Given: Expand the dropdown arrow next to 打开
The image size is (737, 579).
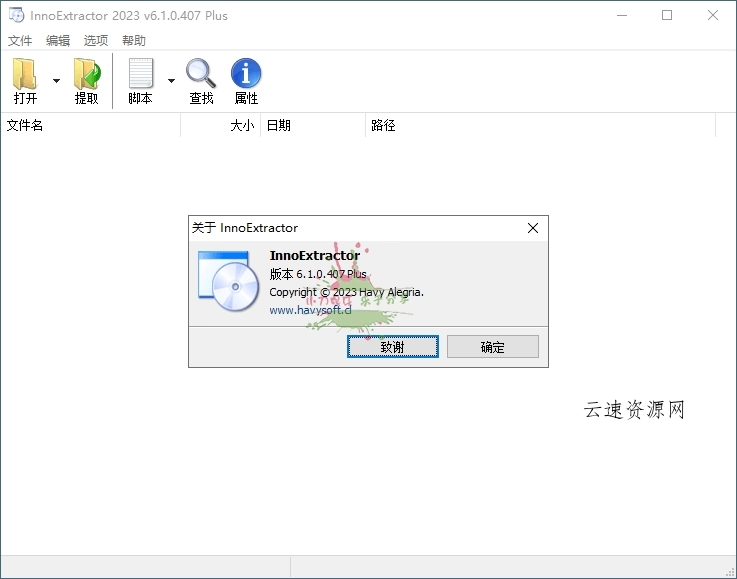Looking at the screenshot, I should coord(56,81).
